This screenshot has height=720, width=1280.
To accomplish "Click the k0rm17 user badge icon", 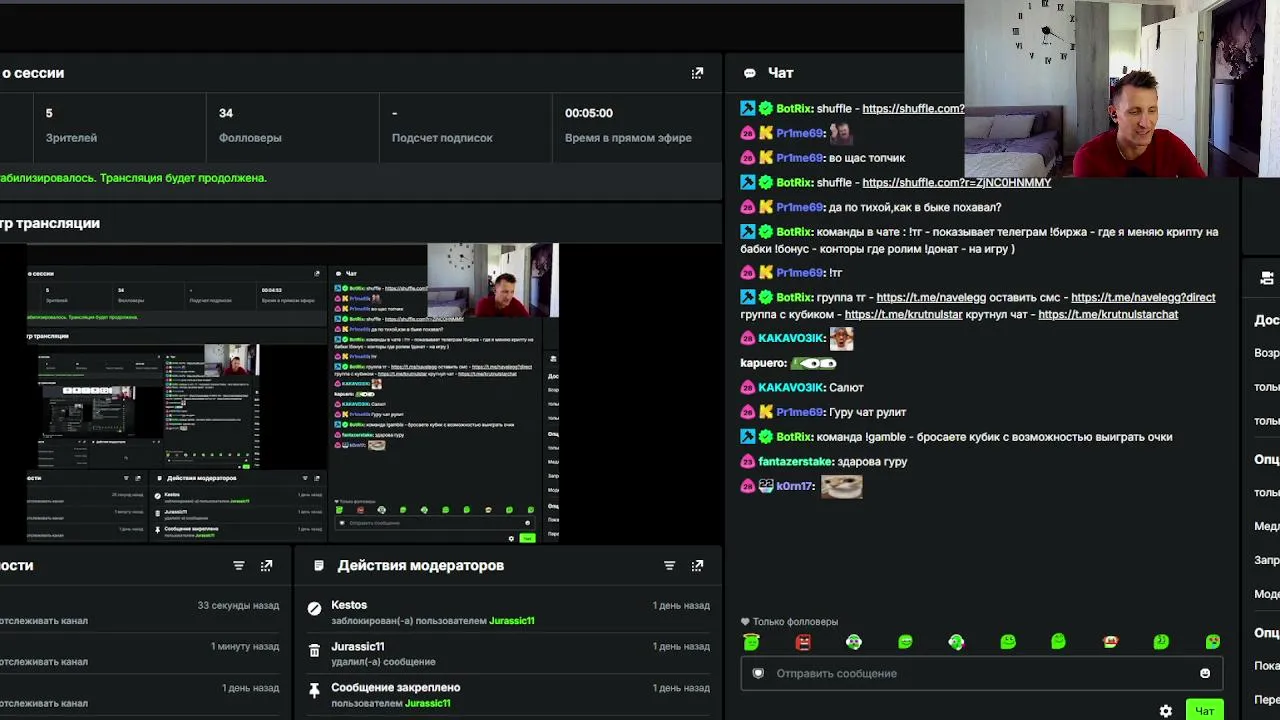I will click(766, 486).
